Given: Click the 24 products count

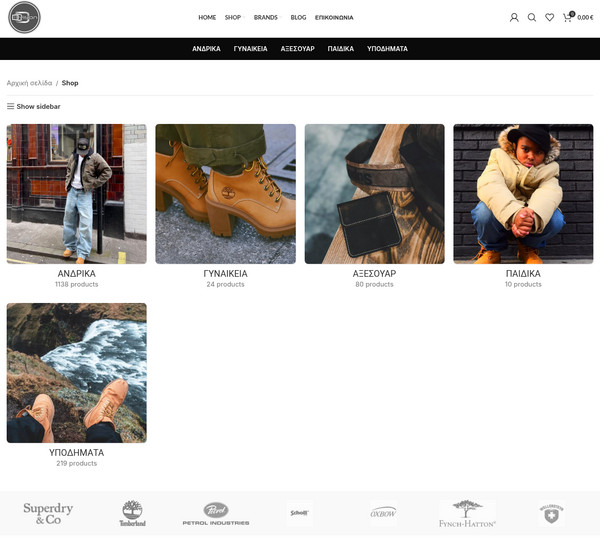Looking at the screenshot, I should (225, 284).
